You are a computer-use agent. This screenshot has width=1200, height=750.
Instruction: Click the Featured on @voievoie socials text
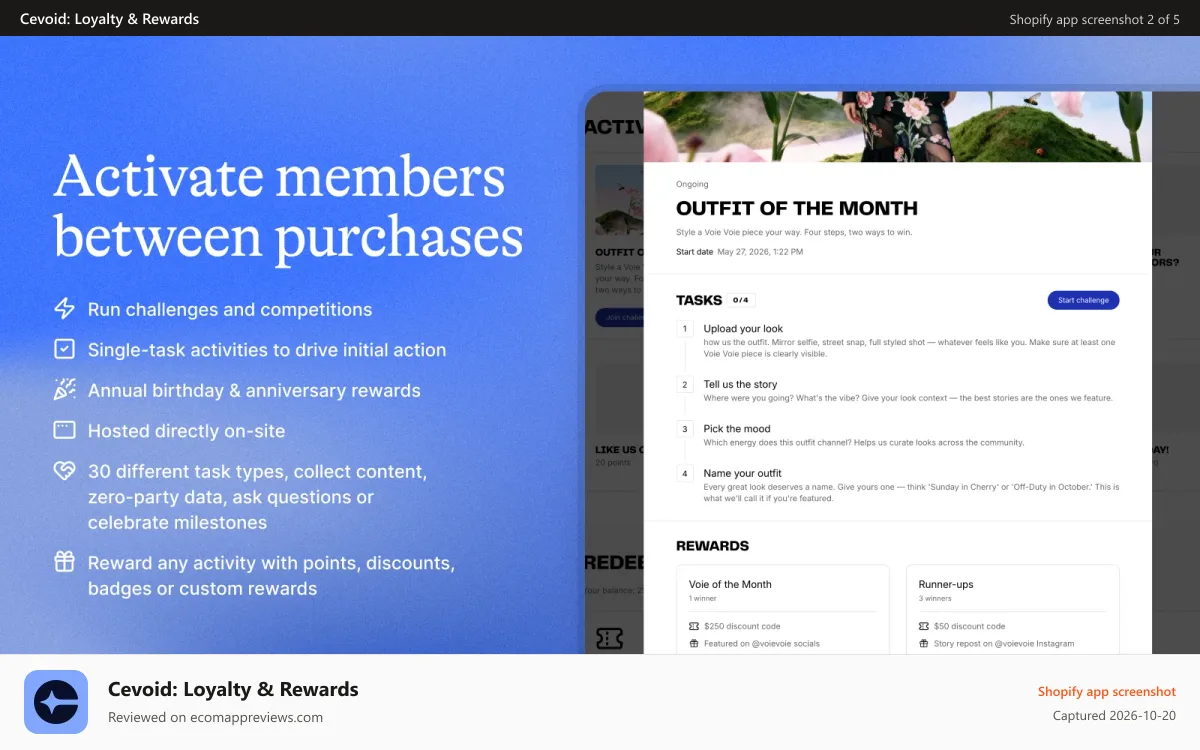coord(762,643)
